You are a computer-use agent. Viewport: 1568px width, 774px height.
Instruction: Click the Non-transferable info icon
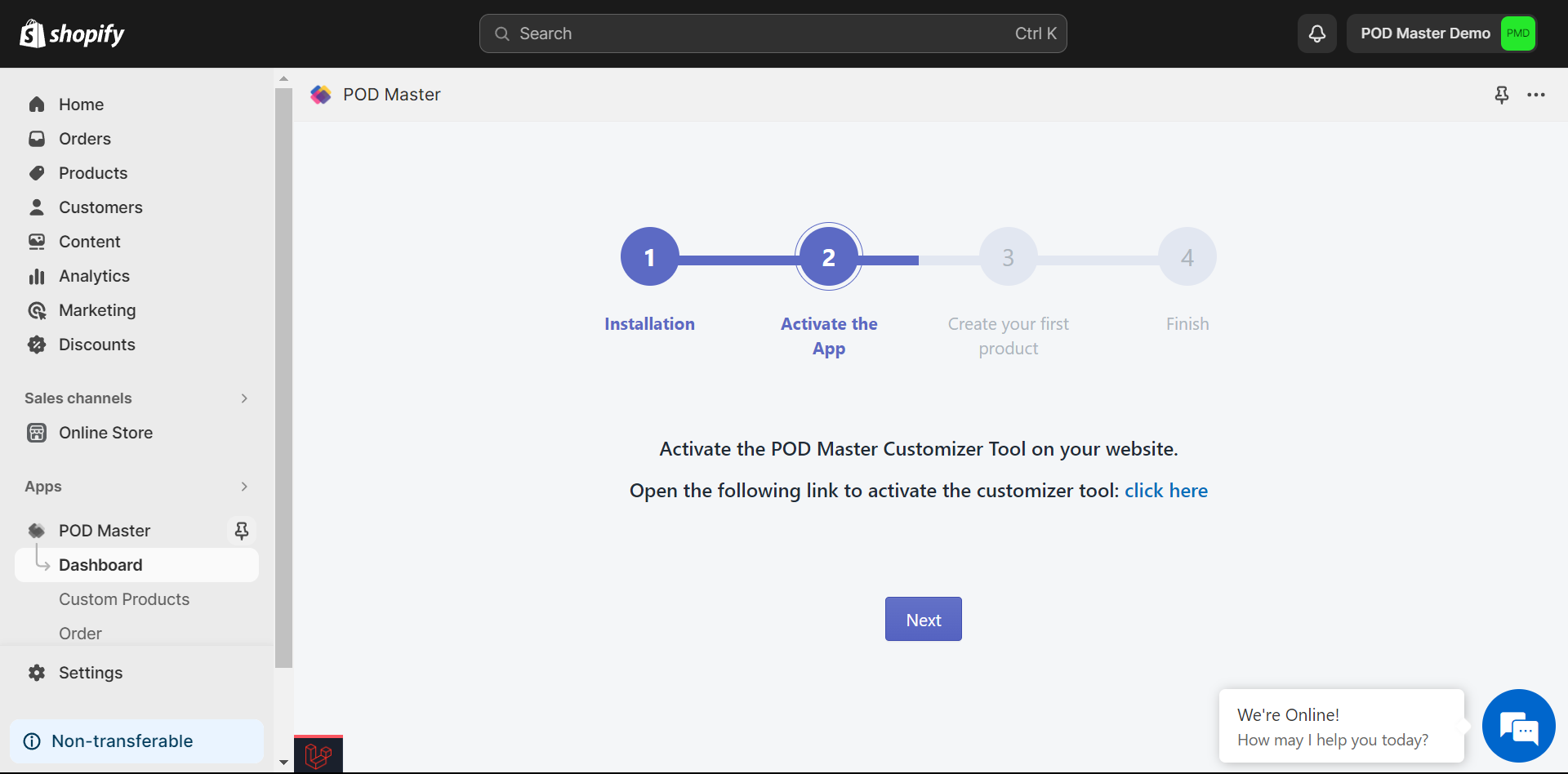[x=32, y=741]
